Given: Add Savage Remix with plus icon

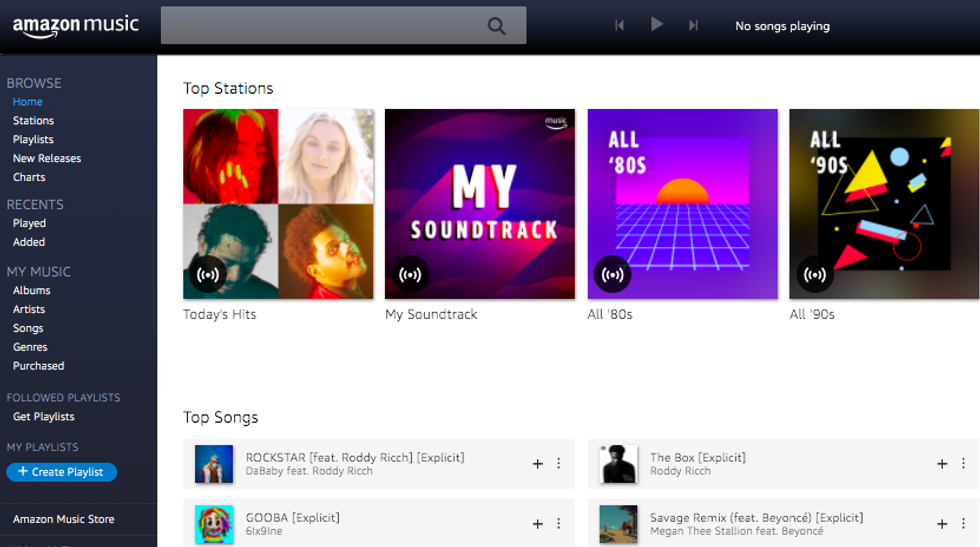Looking at the screenshot, I should pyautogui.click(x=942, y=524).
